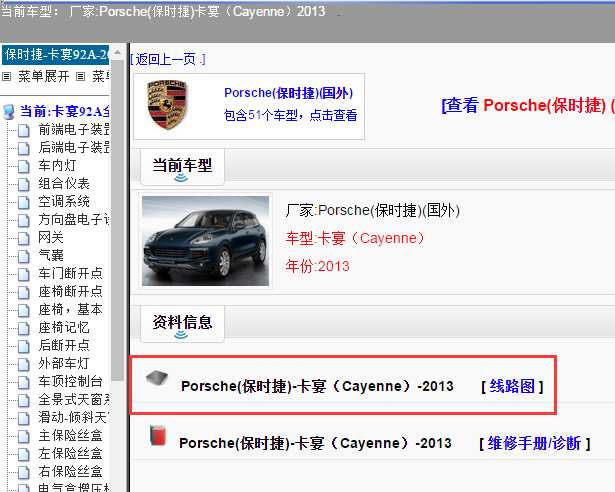
Task: Click the wiring diagram row title Porsche-卡宴-2013
Action: (317, 386)
